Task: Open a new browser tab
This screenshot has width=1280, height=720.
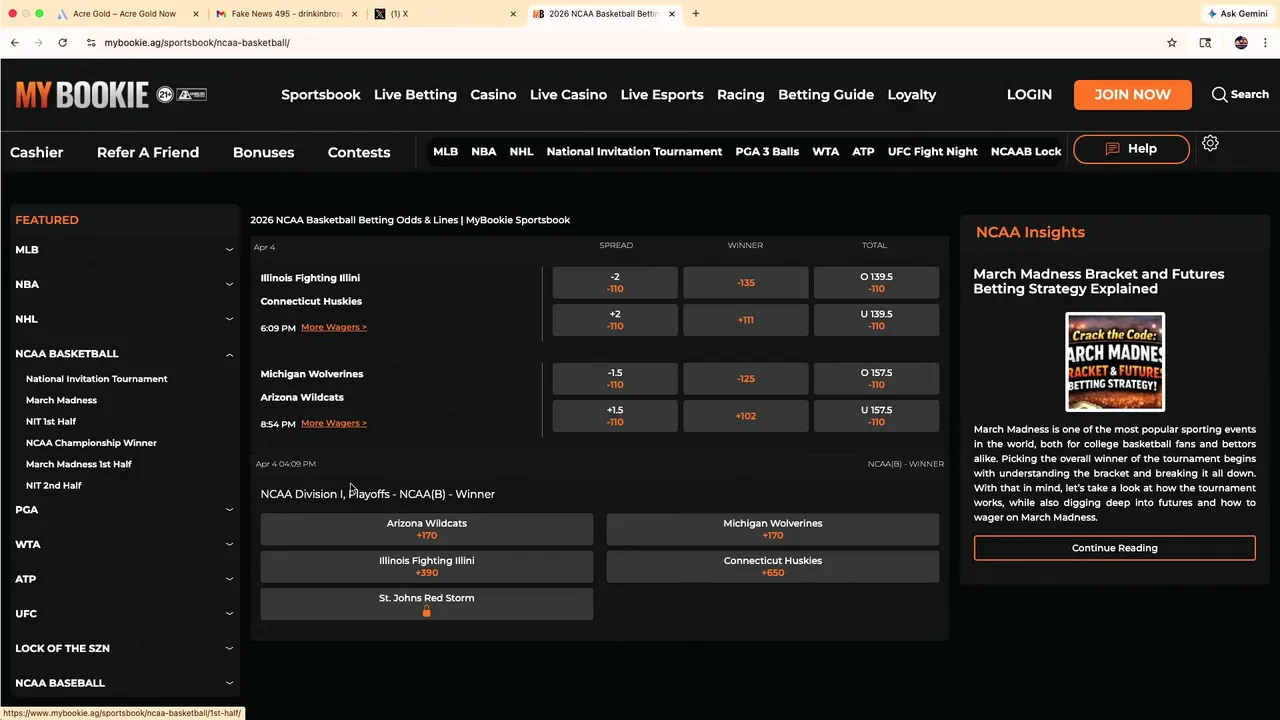Action: point(696,14)
